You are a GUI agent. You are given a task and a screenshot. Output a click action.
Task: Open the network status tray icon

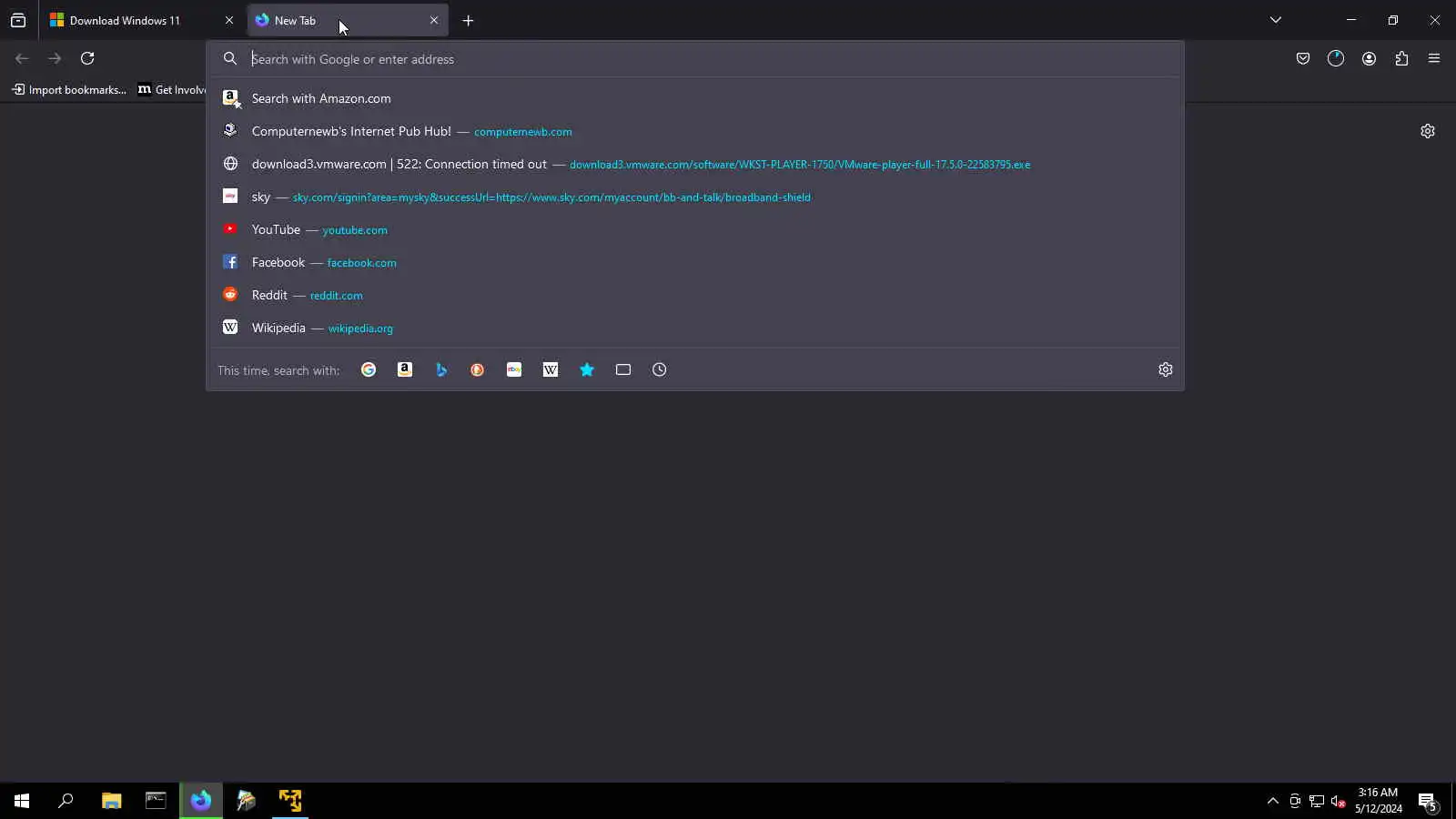point(1317,801)
